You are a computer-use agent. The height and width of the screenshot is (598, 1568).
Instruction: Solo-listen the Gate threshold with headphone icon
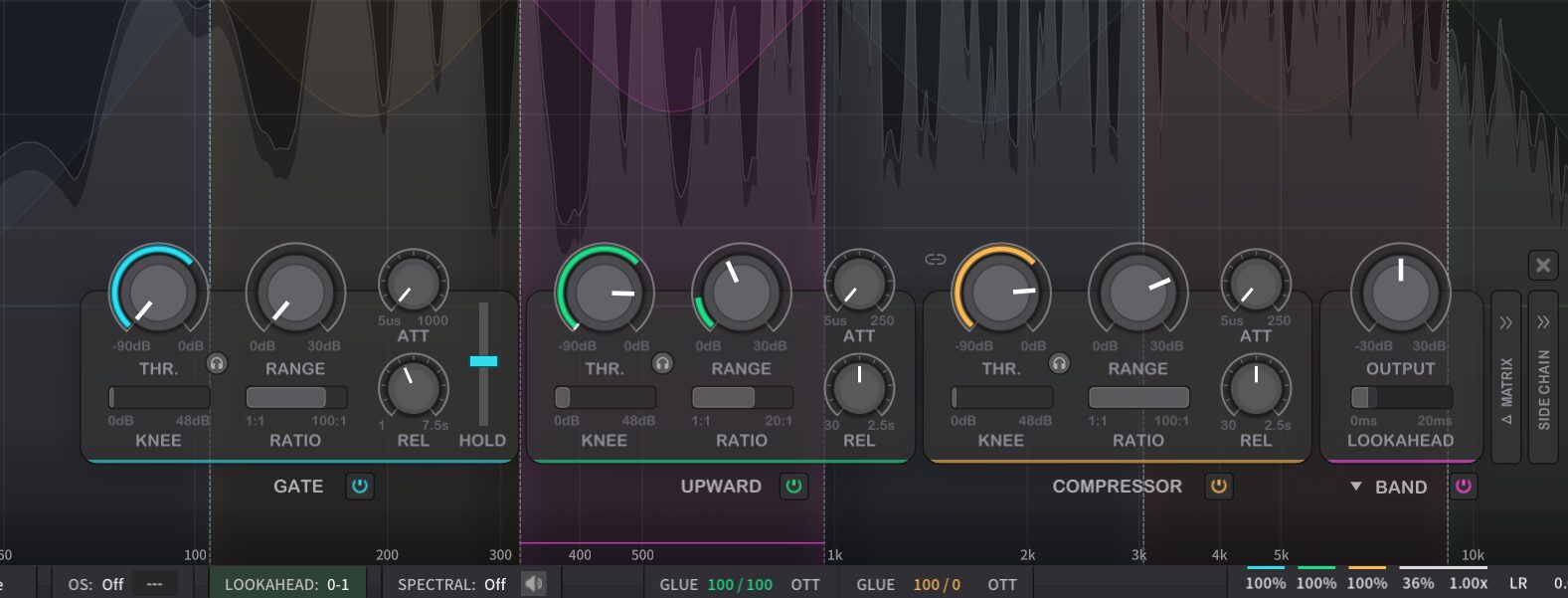tap(217, 363)
